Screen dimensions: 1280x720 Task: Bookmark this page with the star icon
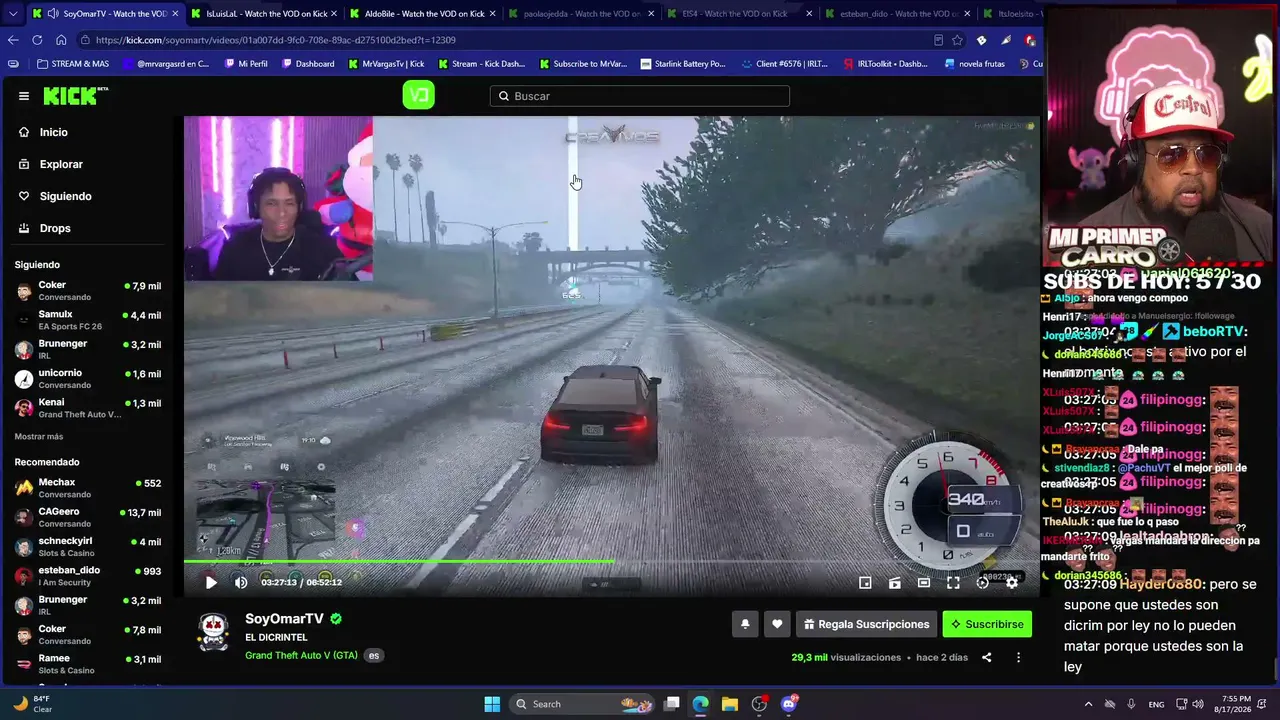click(957, 40)
